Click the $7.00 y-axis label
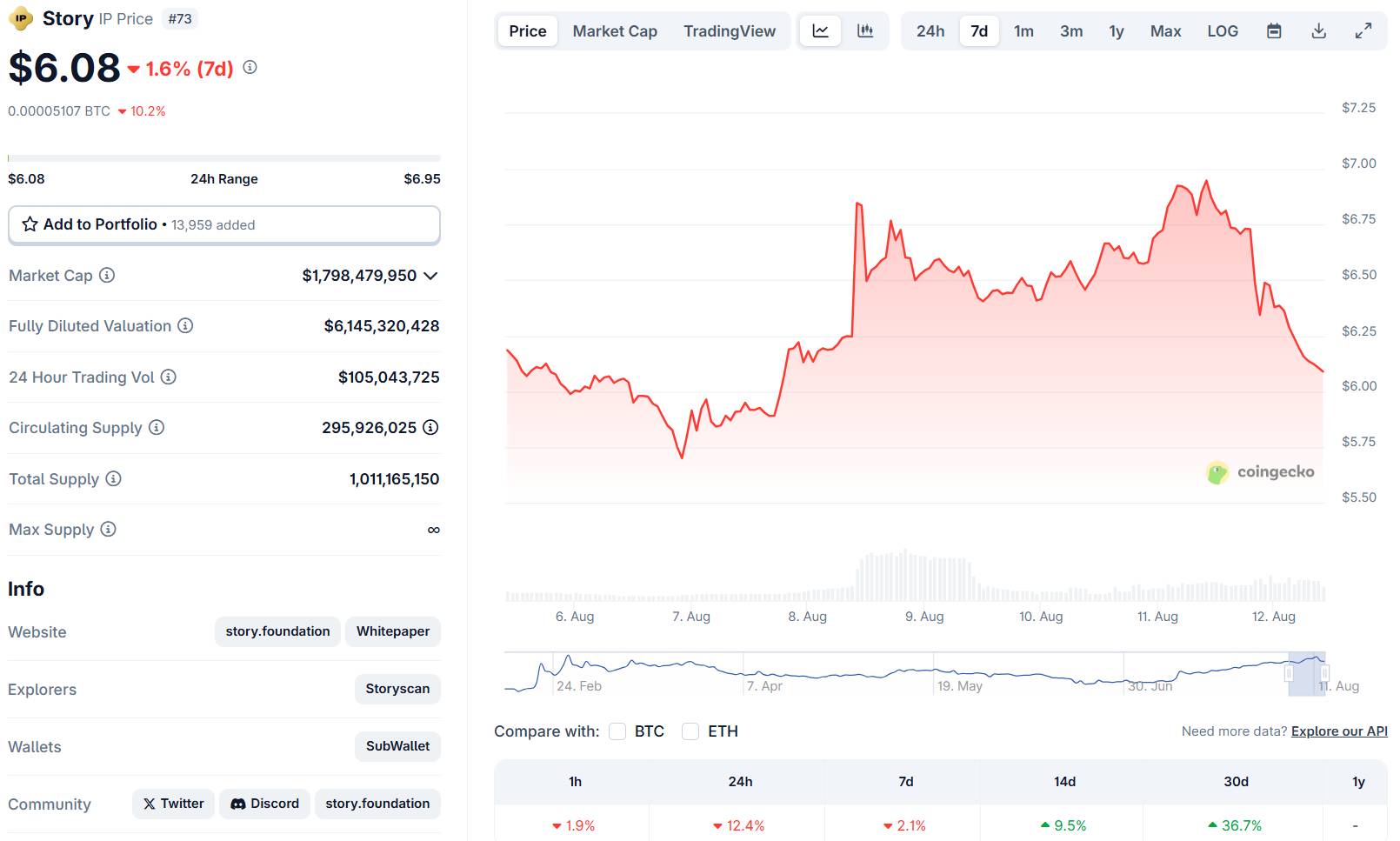This screenshot has height=841, width=1400. point(1359,164)
